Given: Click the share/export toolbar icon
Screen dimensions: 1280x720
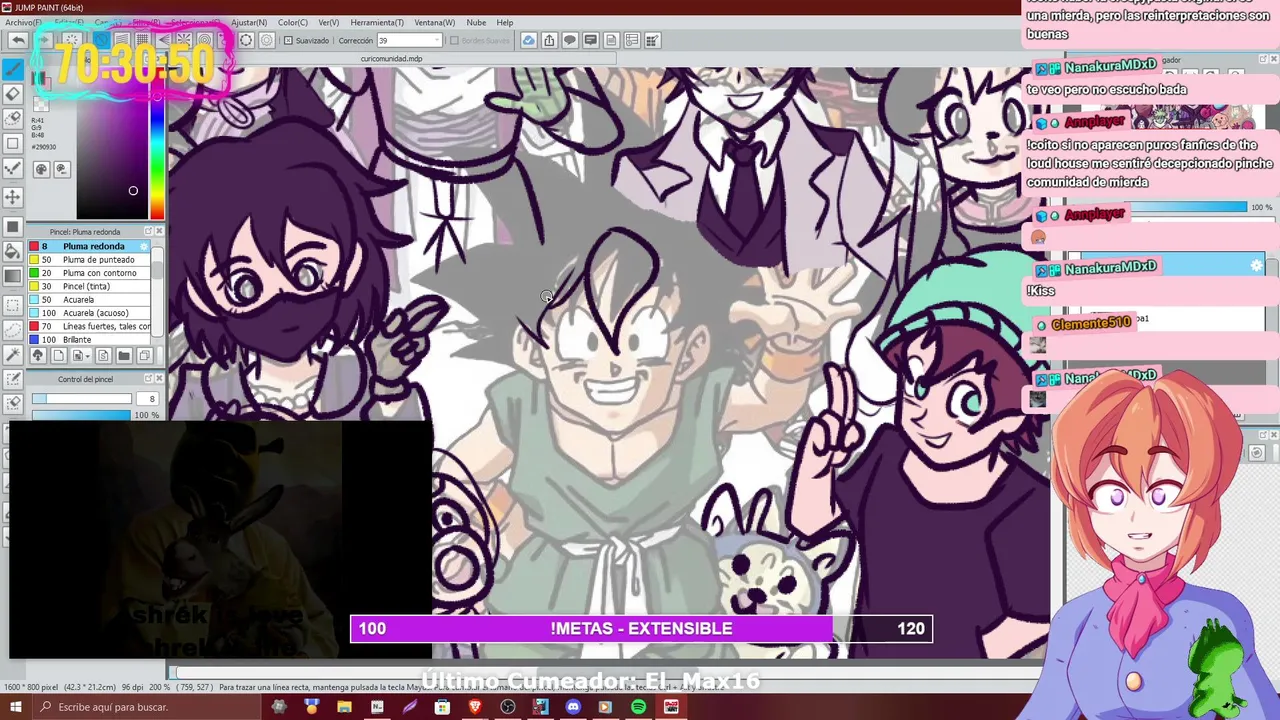Looking at the screenshot, I should pos(549,40).
